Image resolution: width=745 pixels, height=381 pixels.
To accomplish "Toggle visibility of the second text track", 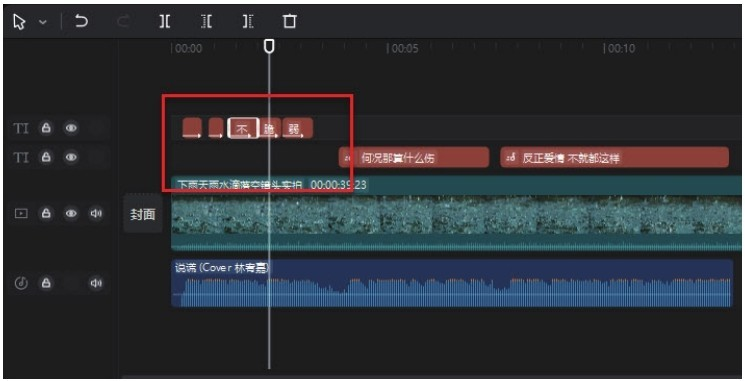I will (x=71, y=157).
